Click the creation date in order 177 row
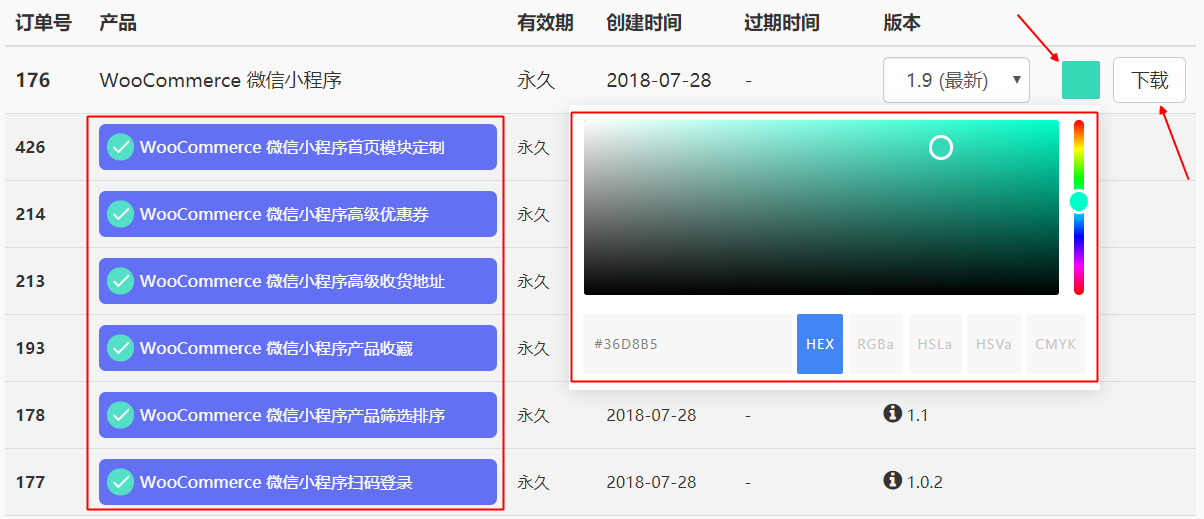The width and height of the screenshot is (1204, 519). click(x=651, y=482)
